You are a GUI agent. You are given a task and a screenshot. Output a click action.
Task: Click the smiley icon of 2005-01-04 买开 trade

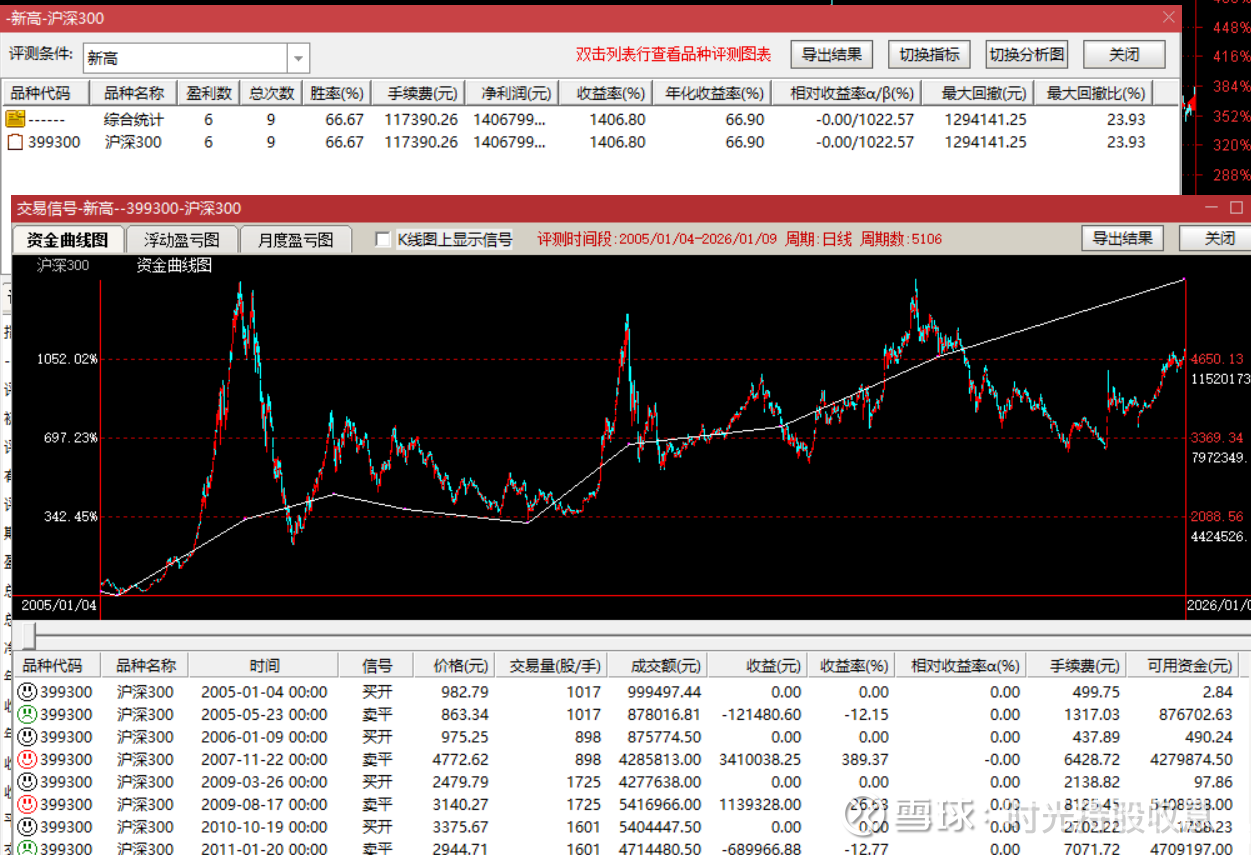click(x=27, y=692)
